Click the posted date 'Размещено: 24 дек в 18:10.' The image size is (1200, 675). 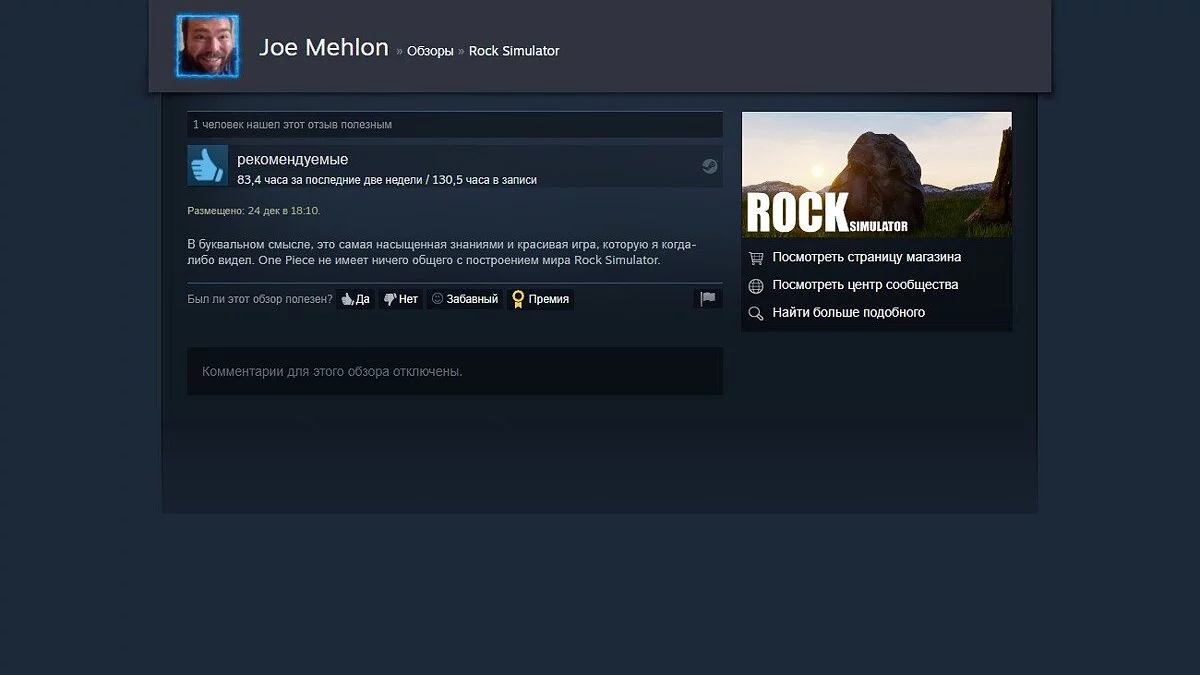point(254,211)
